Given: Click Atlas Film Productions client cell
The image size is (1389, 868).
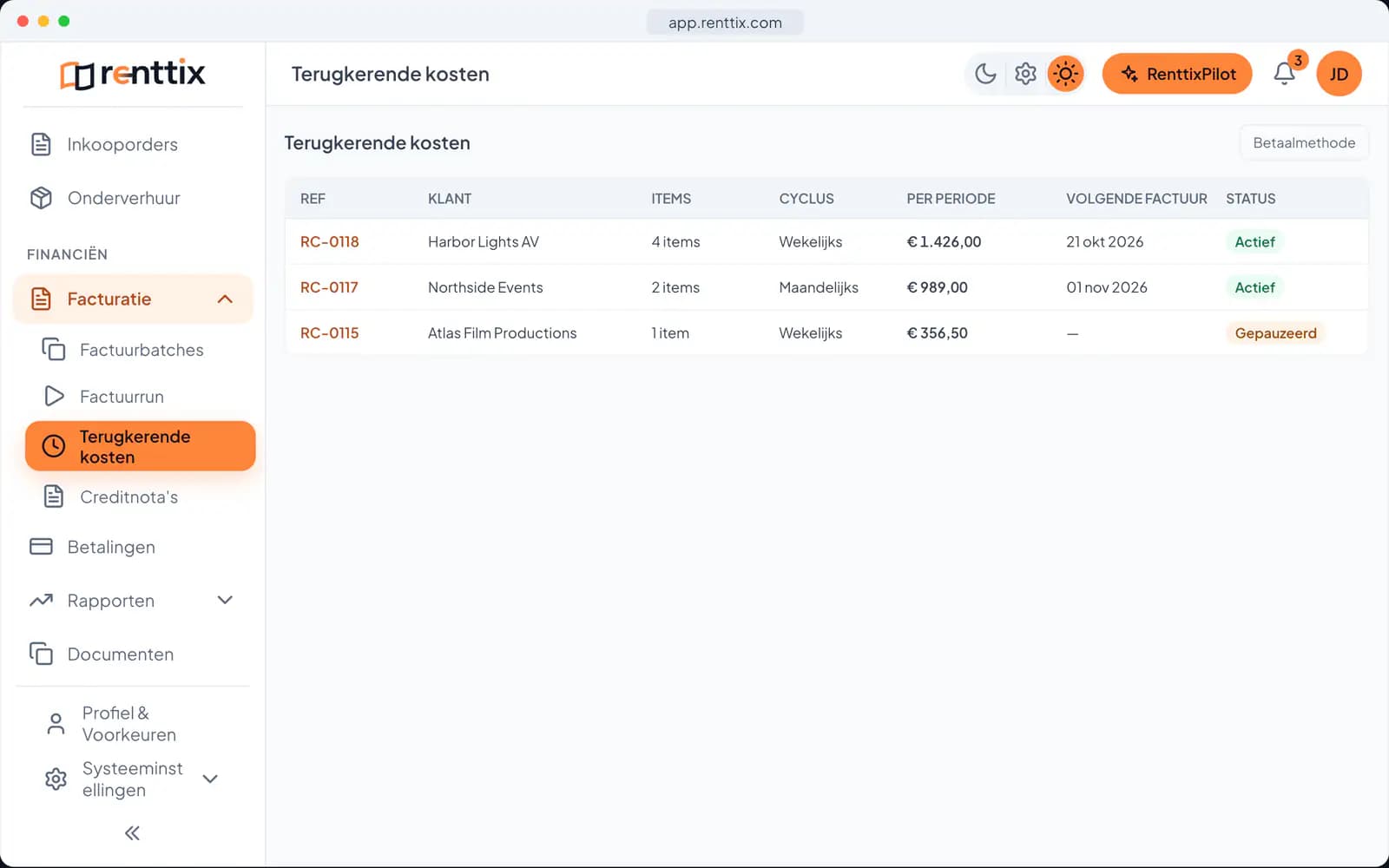Looking at the screenshot, I should [x=503, y=333].
